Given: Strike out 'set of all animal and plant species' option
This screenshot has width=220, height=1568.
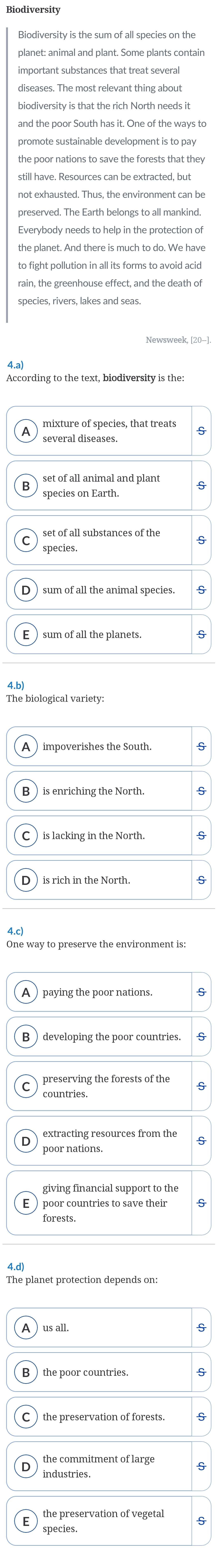Looking at the screenshot, I should pyautogui.click(x=202, y=485).
